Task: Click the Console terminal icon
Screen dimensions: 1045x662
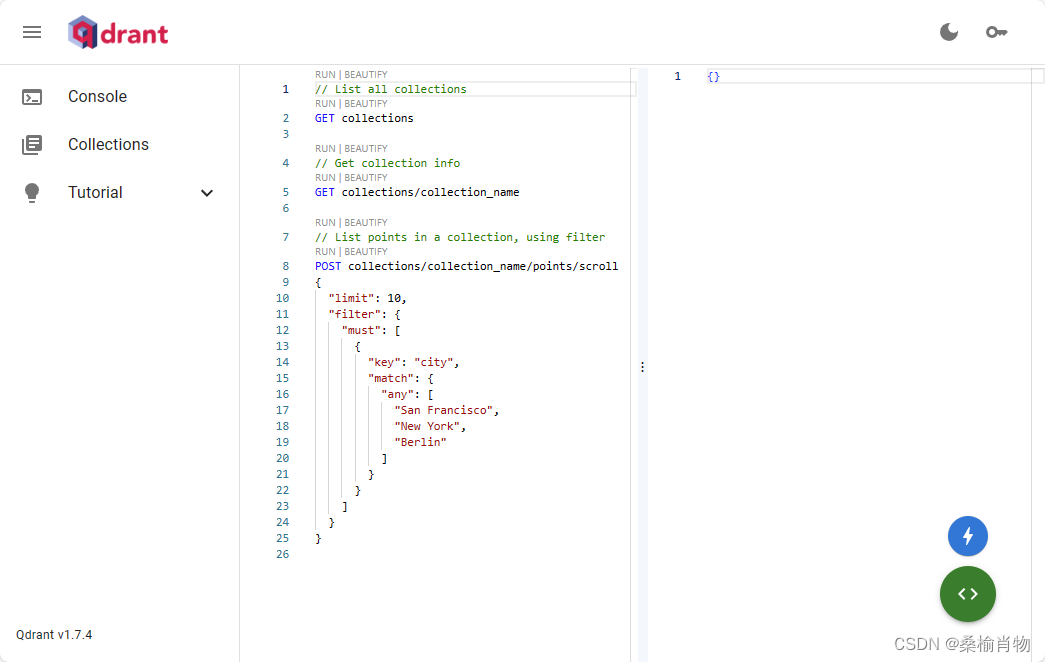Action: [x=32, y=97]
